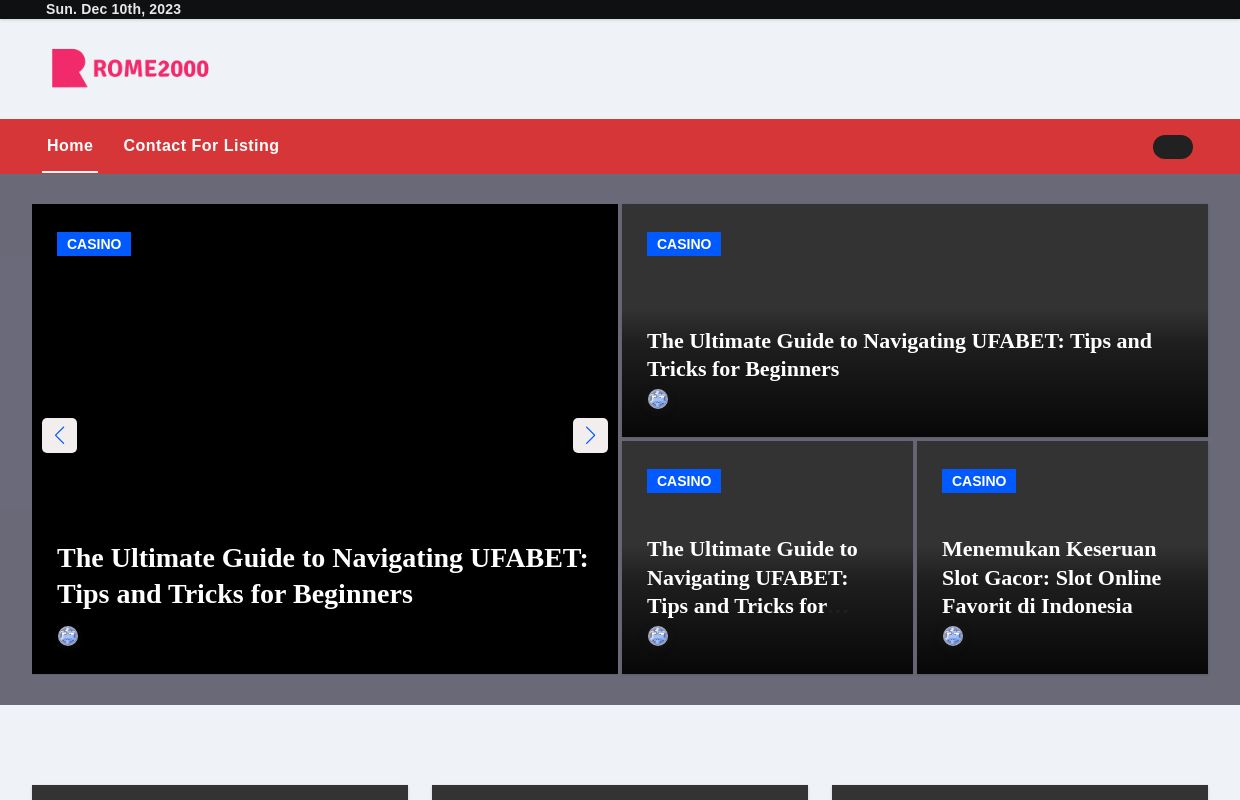Click author avatar in bottom-middle card

658,636
